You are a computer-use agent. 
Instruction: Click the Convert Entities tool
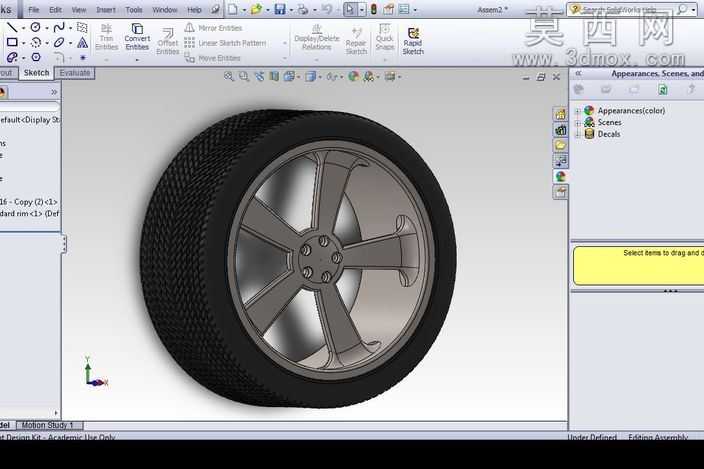coord(137,37)
